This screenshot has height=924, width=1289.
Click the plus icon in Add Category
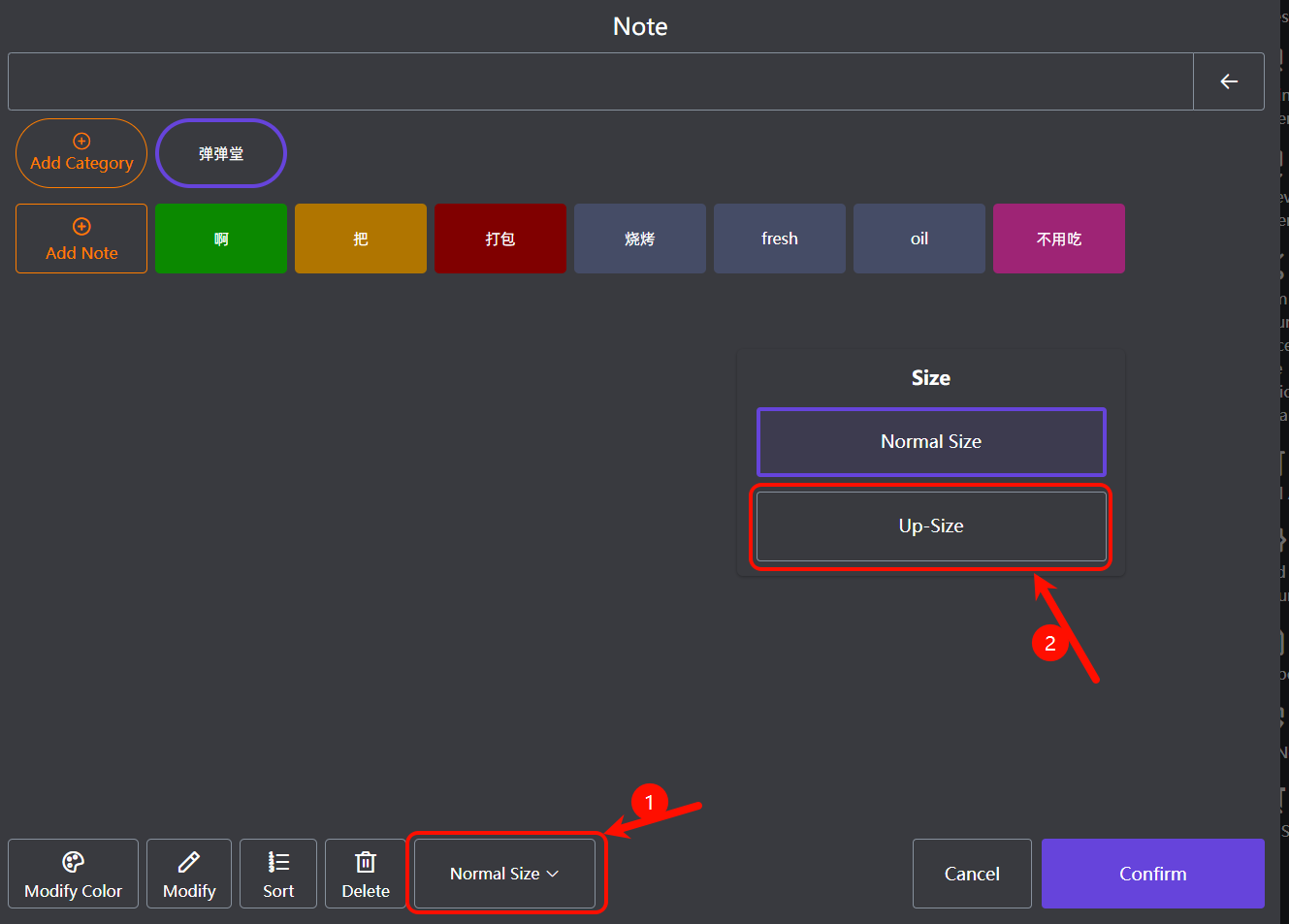81,142
